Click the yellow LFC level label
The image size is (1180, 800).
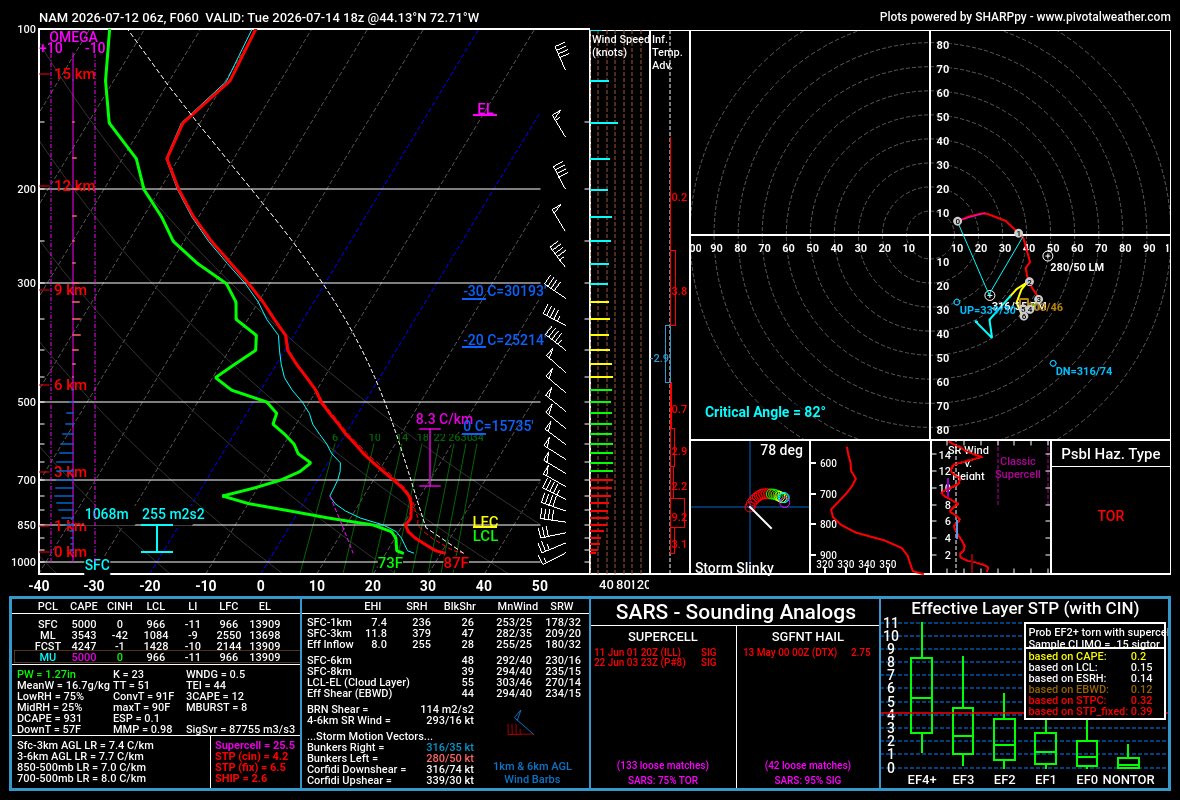pos(485,522)
